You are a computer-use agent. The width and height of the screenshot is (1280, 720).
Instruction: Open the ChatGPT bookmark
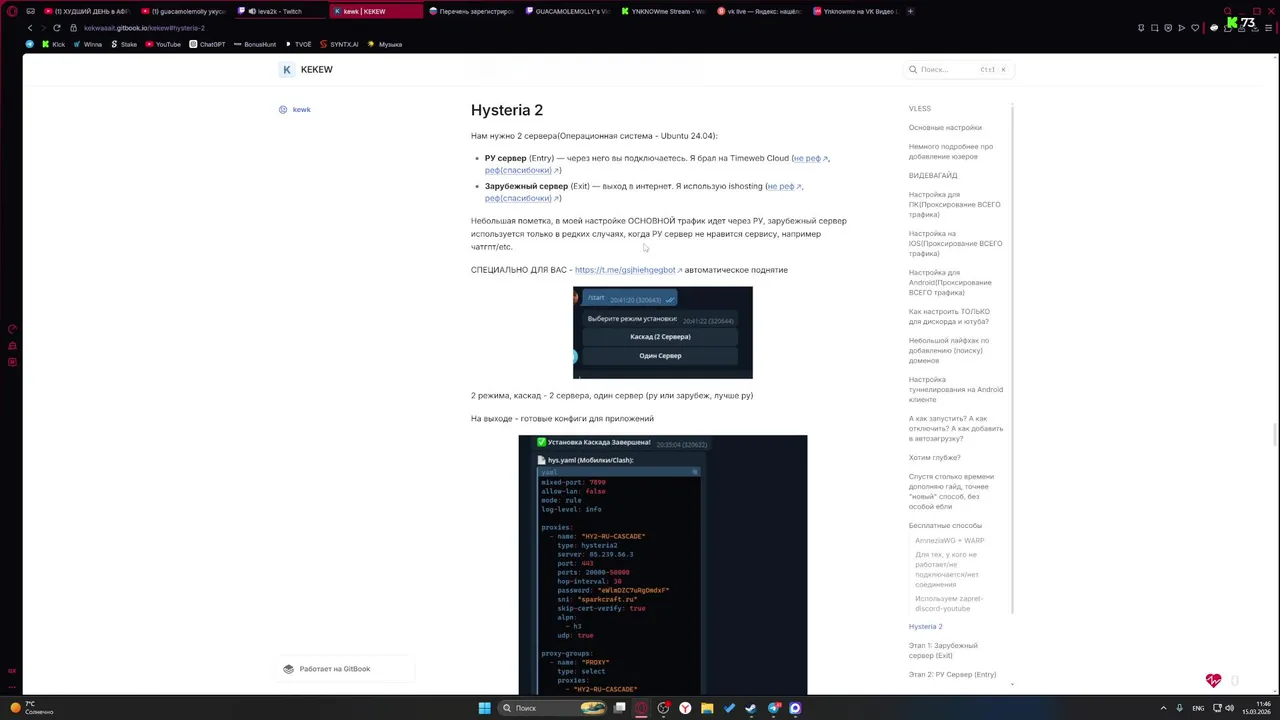tap(207, 44)
